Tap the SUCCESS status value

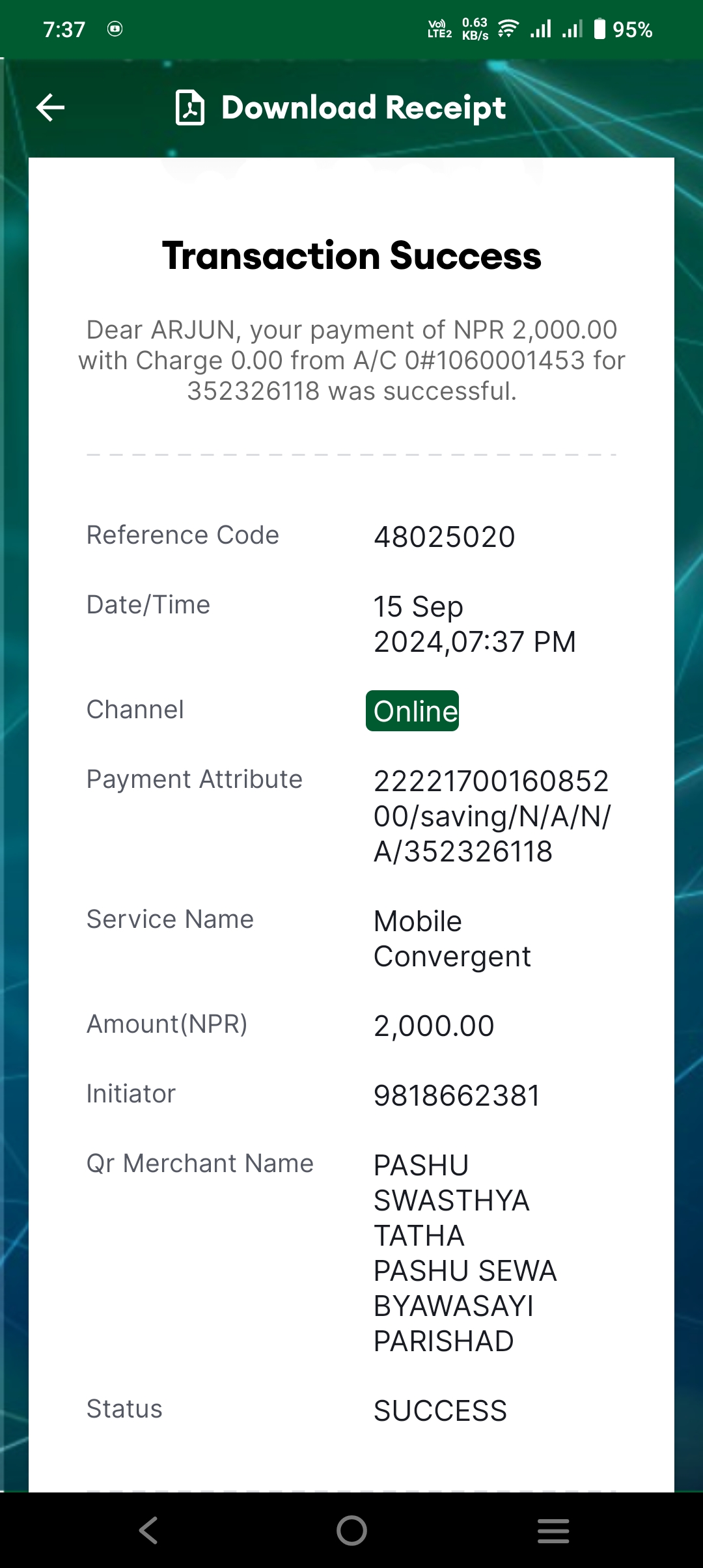coord(440,1410)
